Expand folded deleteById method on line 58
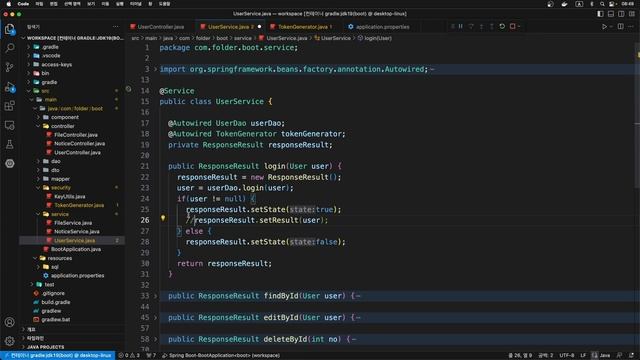 point(155,339)
